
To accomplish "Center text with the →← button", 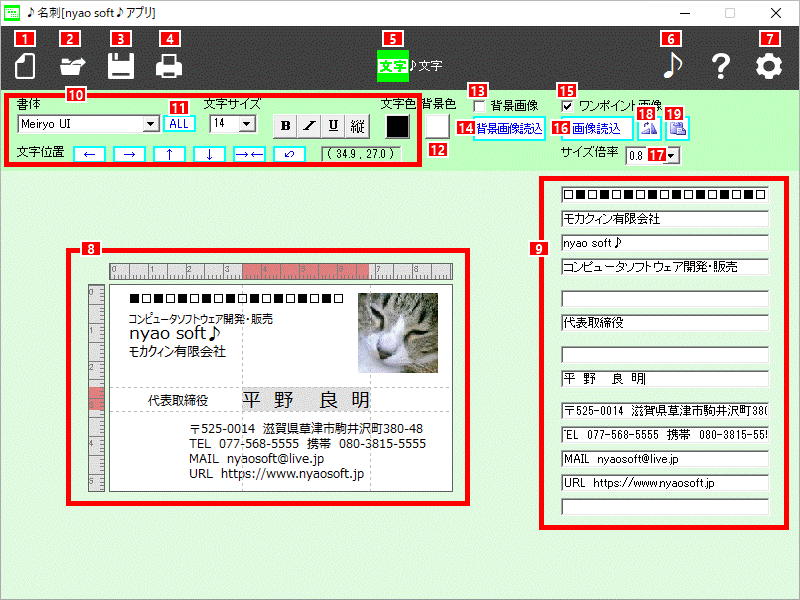I will [249, 154].
